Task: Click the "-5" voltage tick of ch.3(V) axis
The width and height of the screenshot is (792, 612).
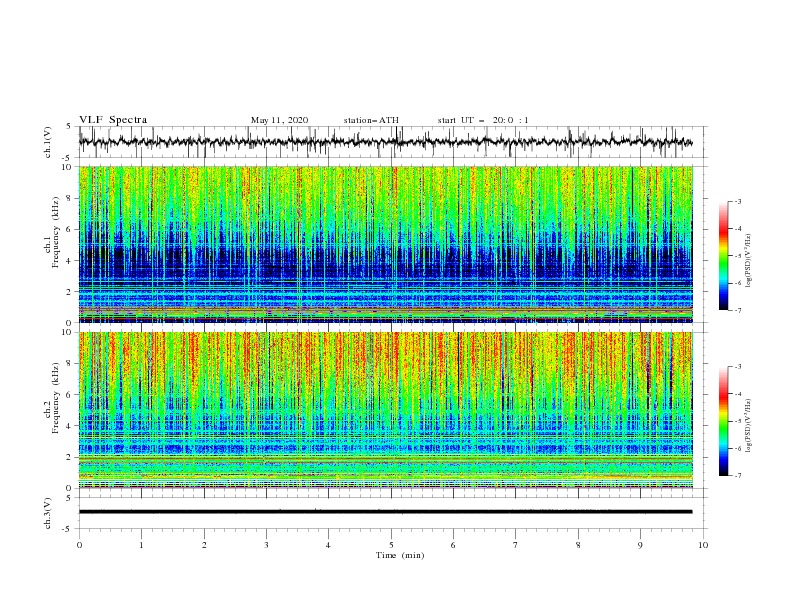Action: tap(68, 529)
